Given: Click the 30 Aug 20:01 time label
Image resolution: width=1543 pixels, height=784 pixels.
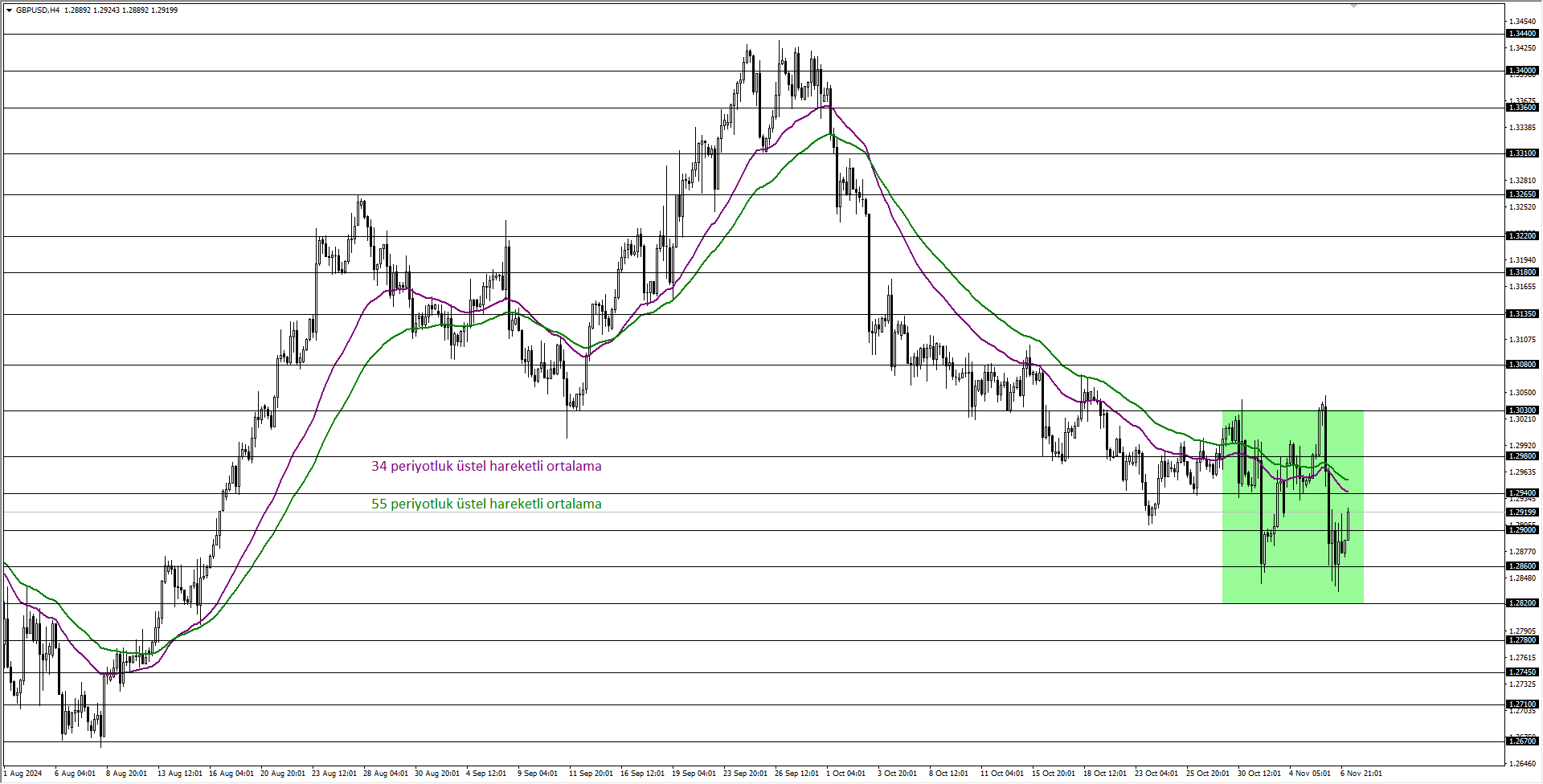Looking at the screenshot, I should point(437,774).
